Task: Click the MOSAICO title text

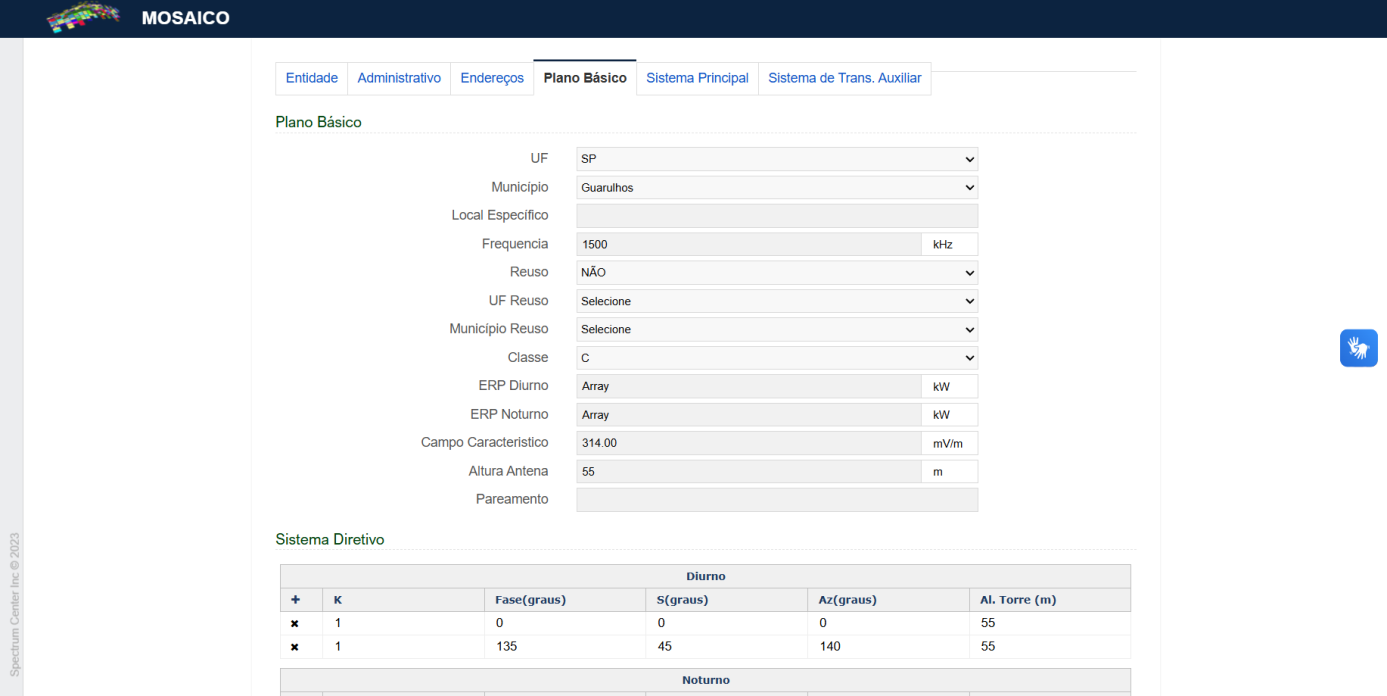Action: tap(186, 18)
